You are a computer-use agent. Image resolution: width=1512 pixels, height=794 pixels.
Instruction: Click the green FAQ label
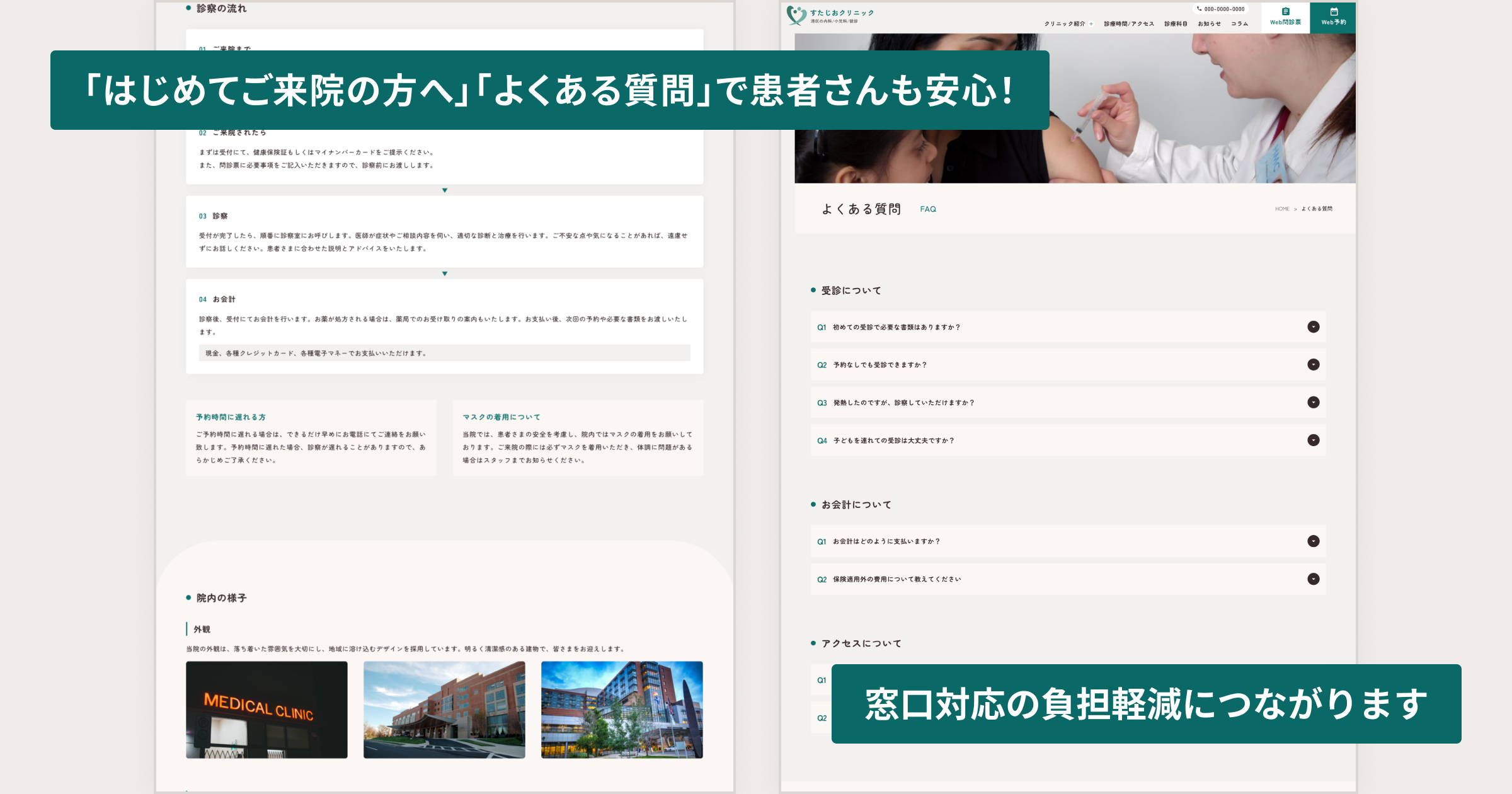click(928, 209)
